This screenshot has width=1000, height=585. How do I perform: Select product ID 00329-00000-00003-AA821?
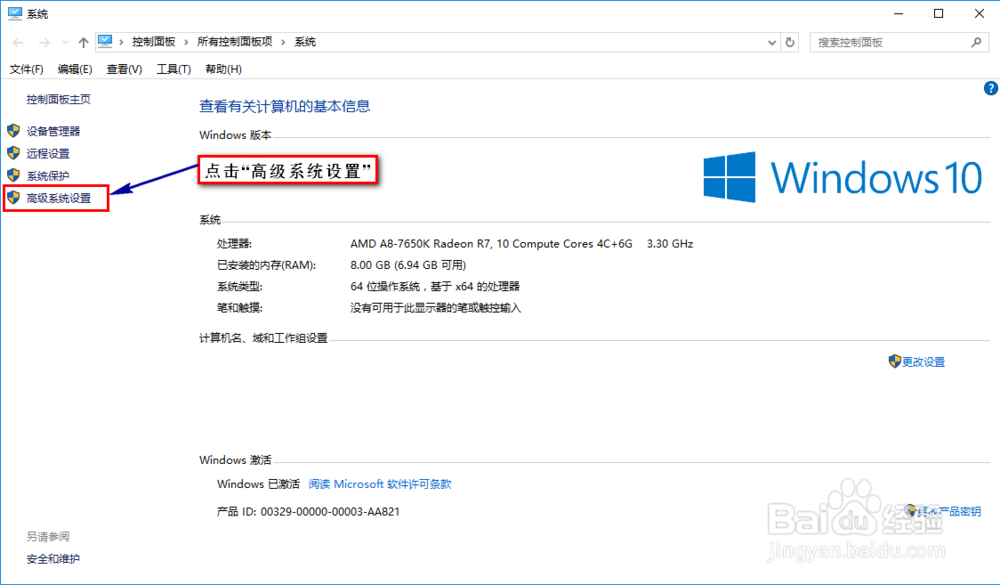click(330, 512)
